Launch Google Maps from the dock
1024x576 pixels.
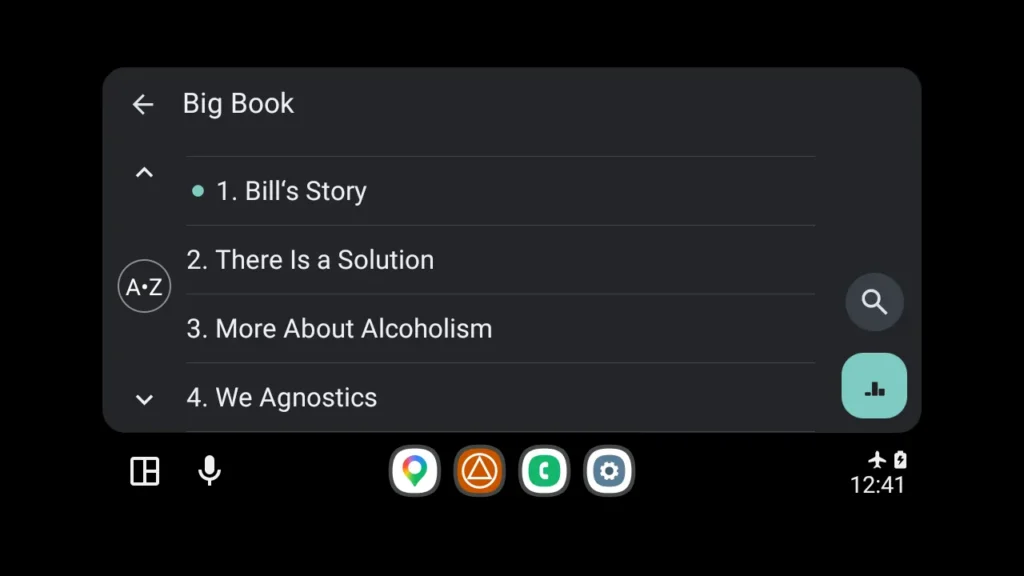(414, 471)
